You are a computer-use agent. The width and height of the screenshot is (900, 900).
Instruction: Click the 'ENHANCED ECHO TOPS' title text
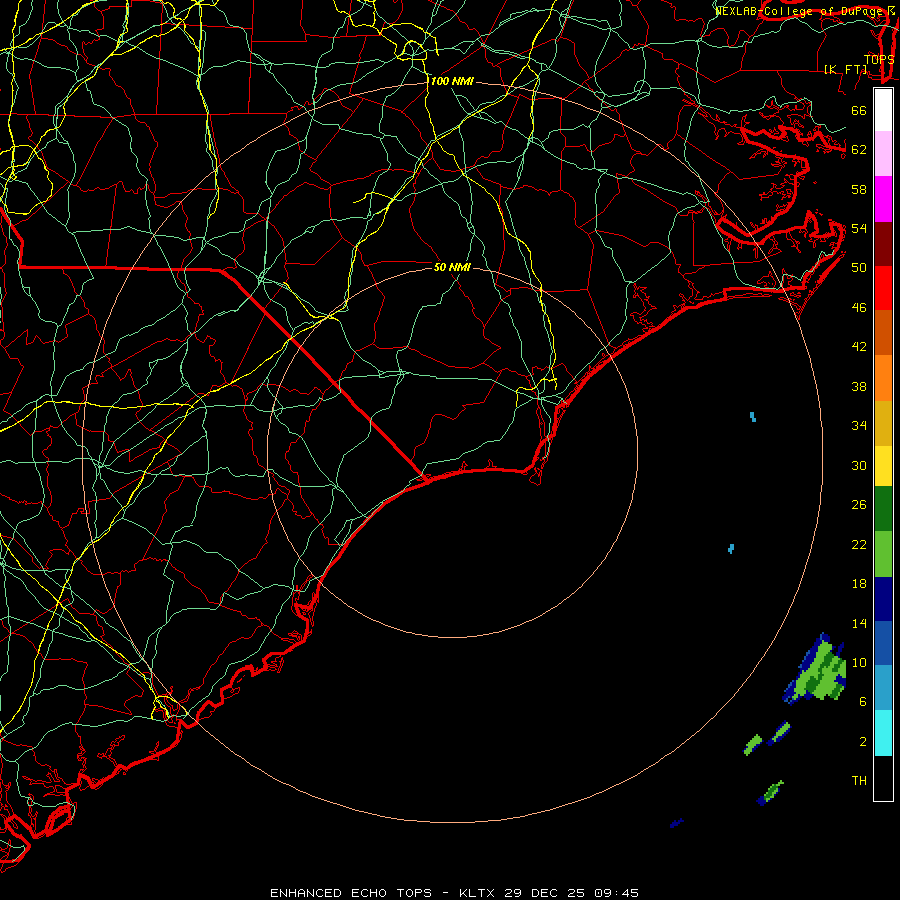(x=351, y=893)
